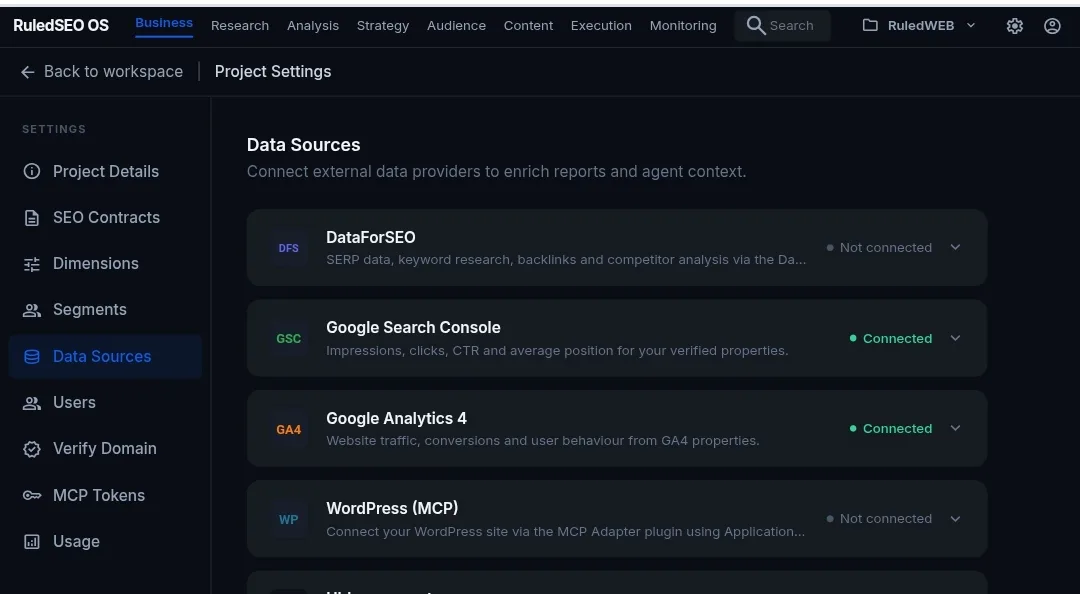Viewport: 1080px width, 594px height.
Task: Expand the Google Analytics 4 chevron
Action: pos(955,428)
